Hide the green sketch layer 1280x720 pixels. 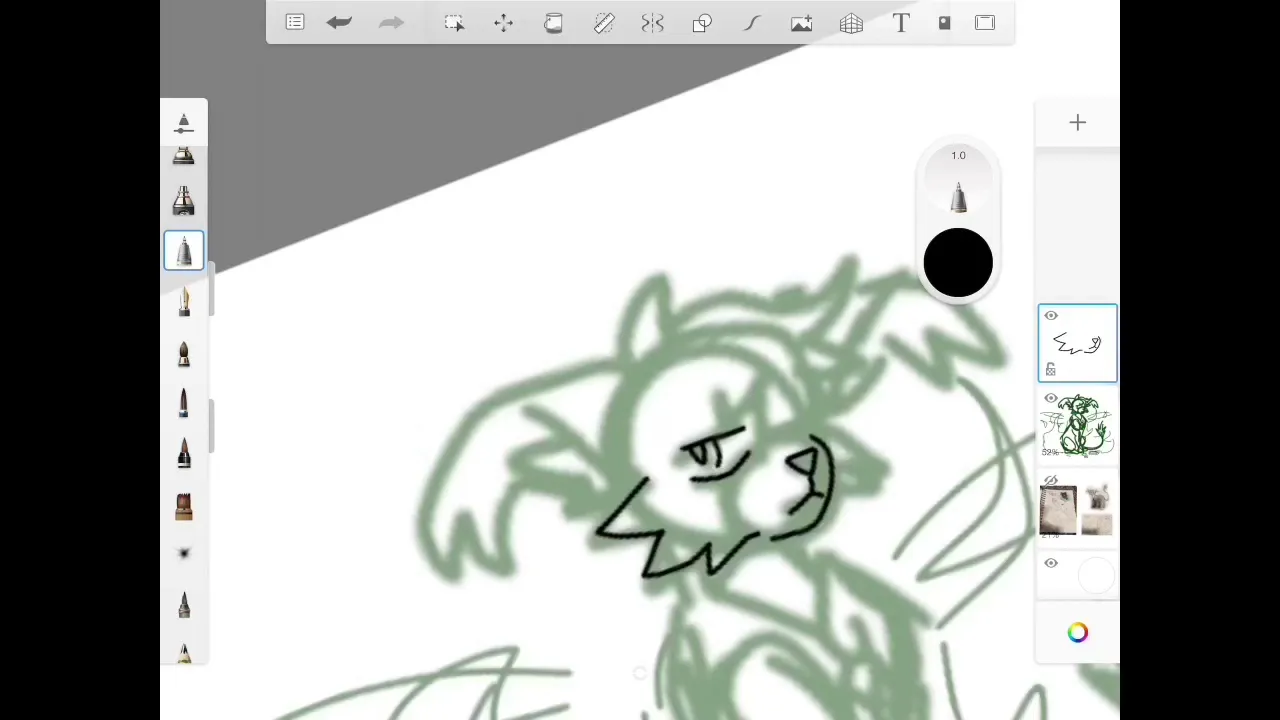pyautogui.click(x=1051, y=399)
